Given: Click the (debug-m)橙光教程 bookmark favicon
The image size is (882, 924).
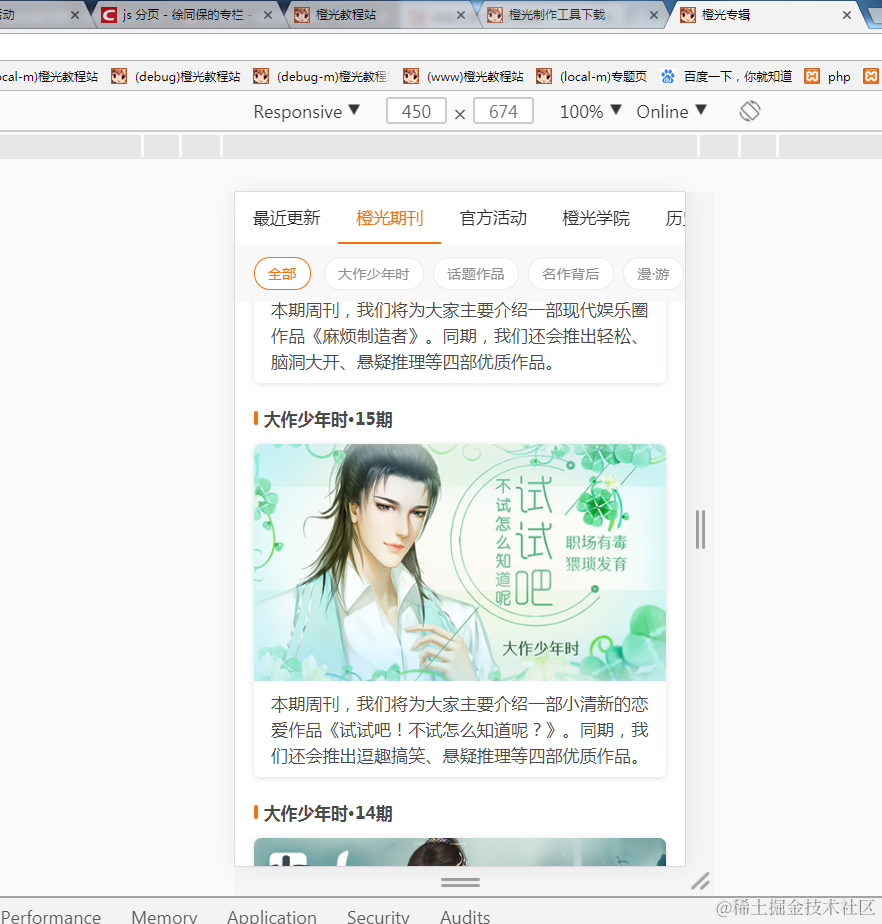Looking at the screenshot, I should coord(261,76).
